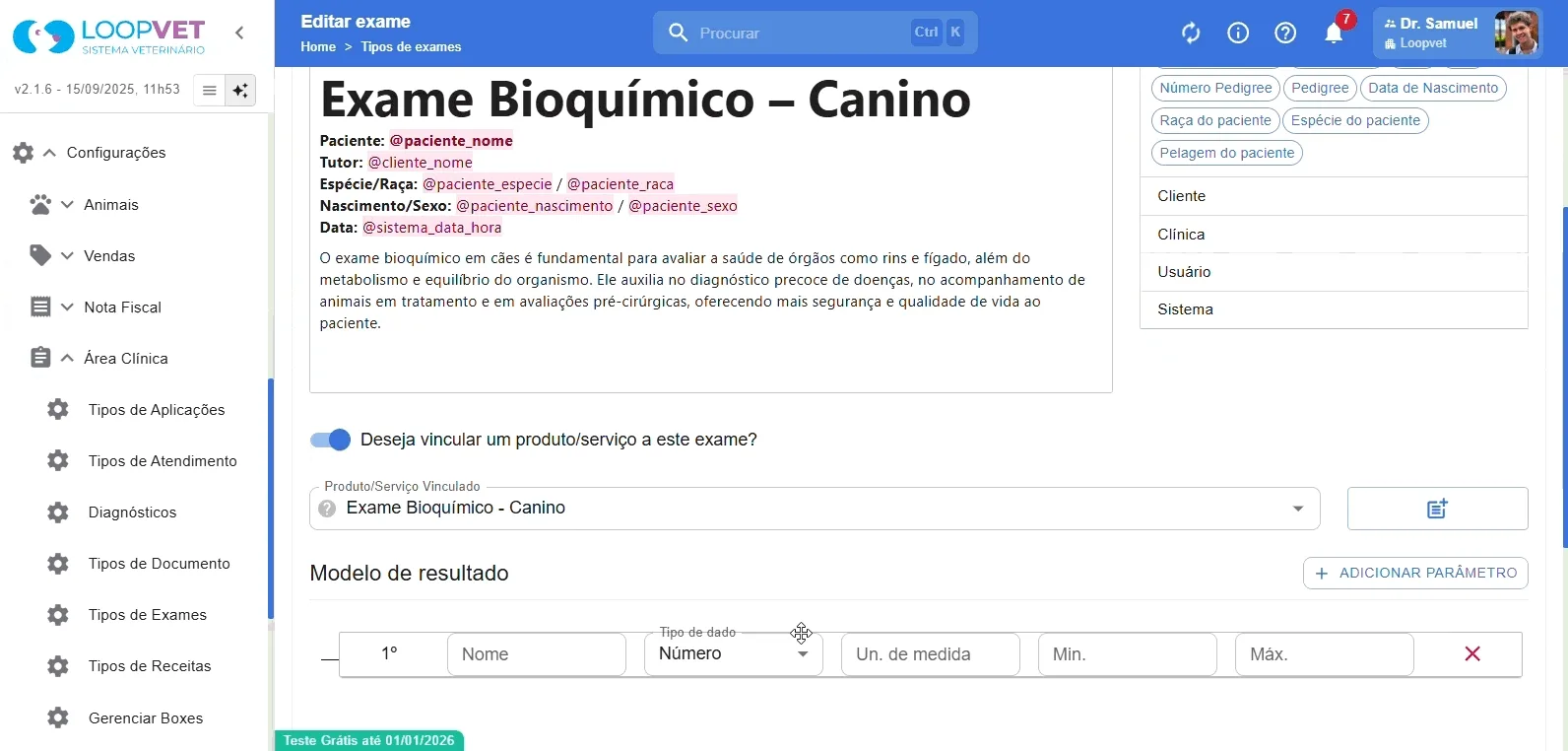Viewport: 1568px width, 751px height.
Task: Open the help question mark icon
Action: [1285, 34]
